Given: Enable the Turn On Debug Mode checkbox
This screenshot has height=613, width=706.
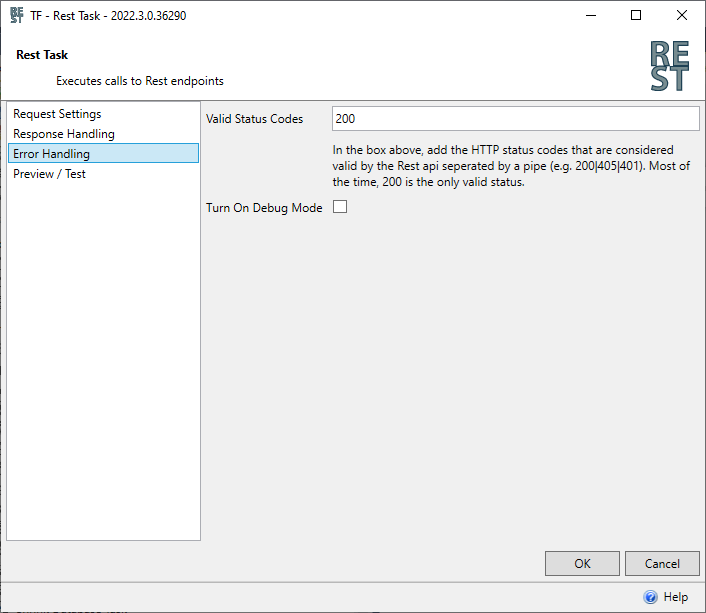Looking at the screenshot, I should pyautogui.click(x=340, y=207).
